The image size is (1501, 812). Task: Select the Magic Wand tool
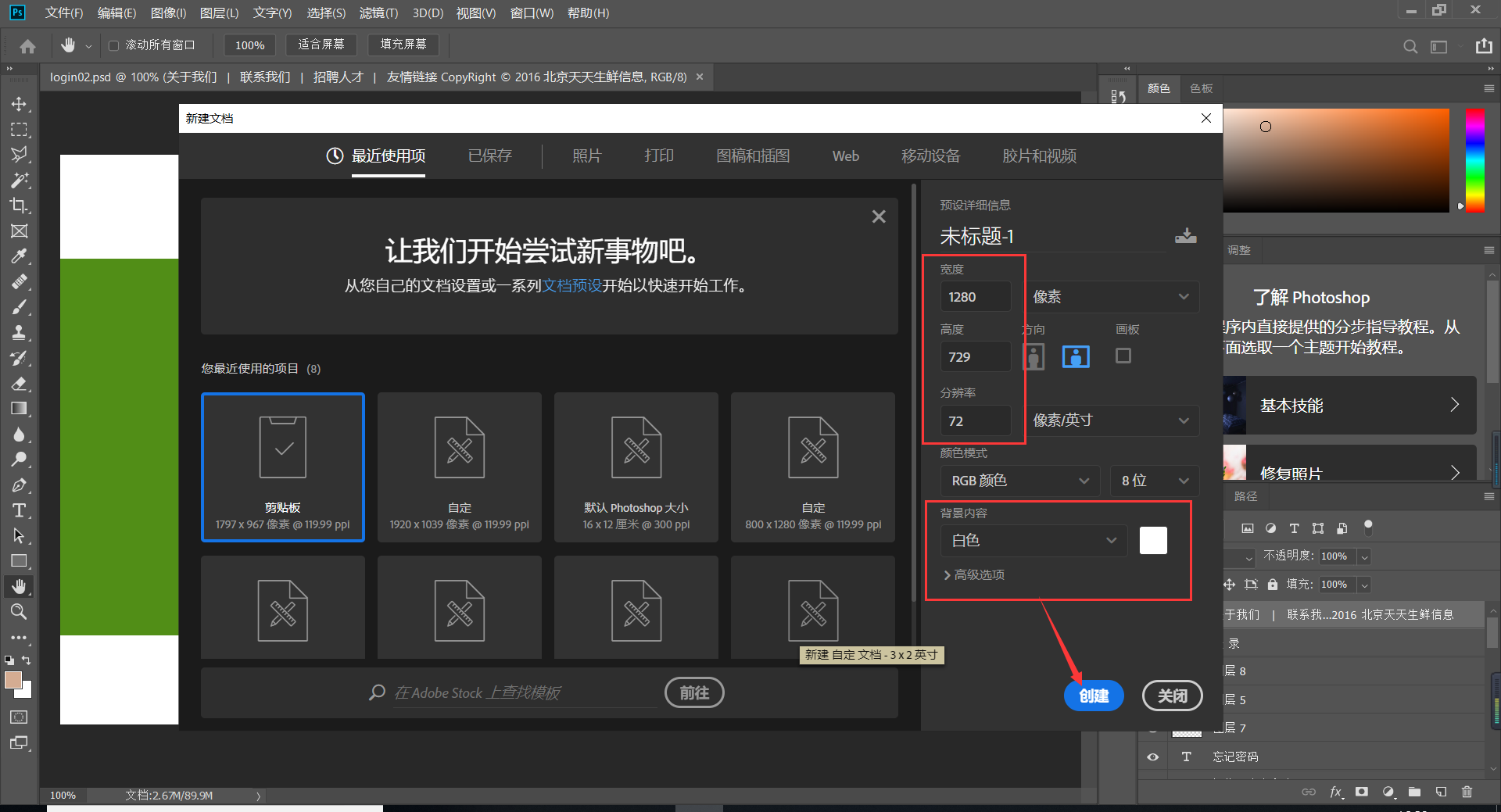tap(19, 180)
